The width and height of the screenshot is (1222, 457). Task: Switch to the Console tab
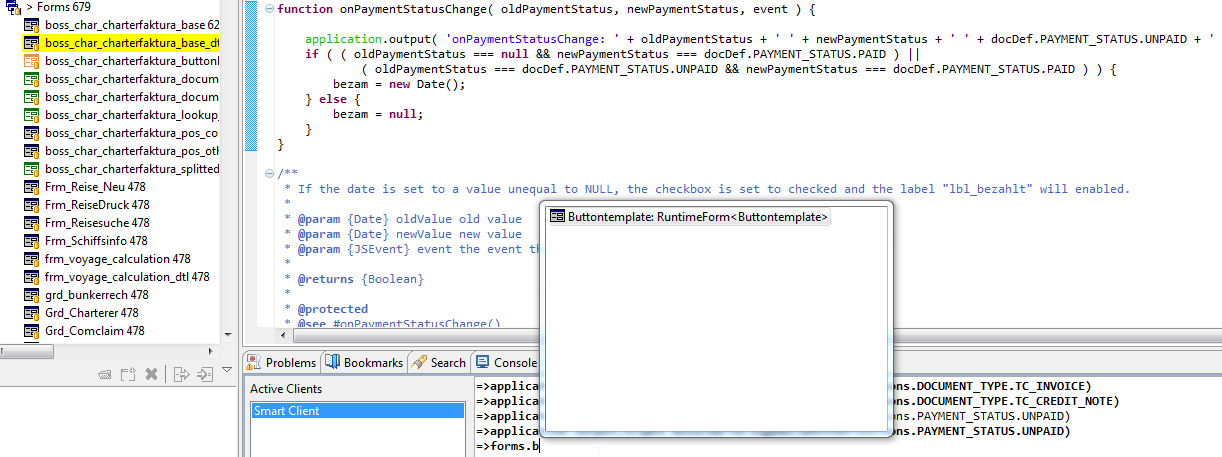click(507, 362)
